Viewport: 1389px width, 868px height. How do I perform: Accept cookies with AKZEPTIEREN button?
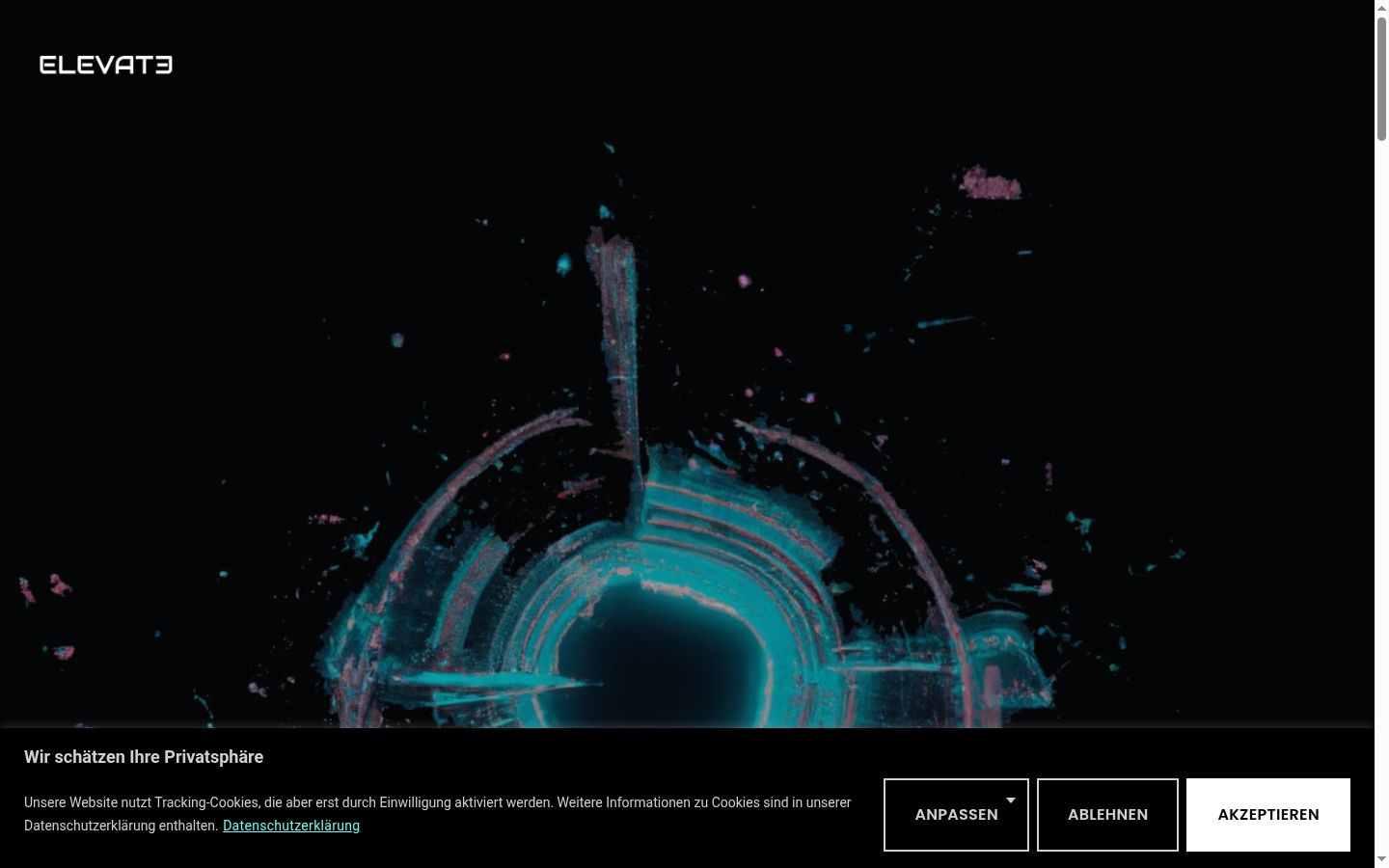(x=1268, y=815)
